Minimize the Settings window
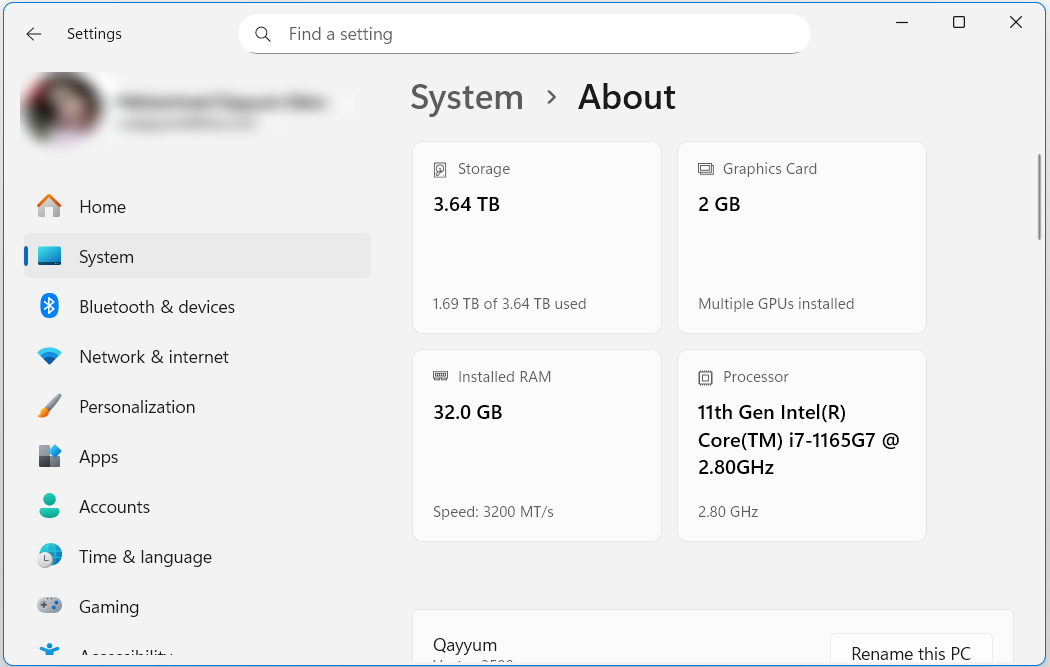Viewport: 1050px width, 667px height. coord(902,22)
